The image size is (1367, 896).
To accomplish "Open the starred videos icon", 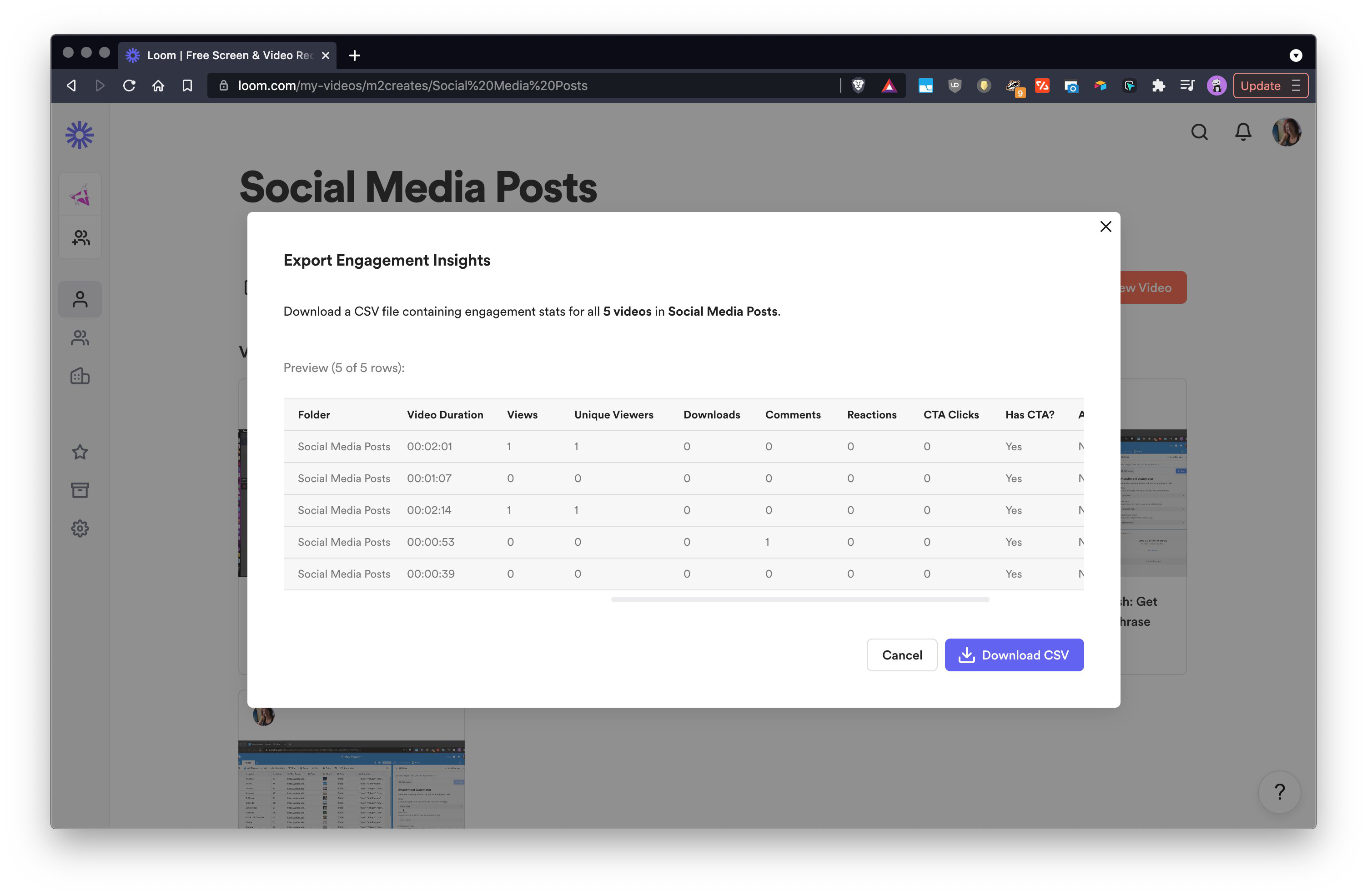I will (x=80, y=452).
